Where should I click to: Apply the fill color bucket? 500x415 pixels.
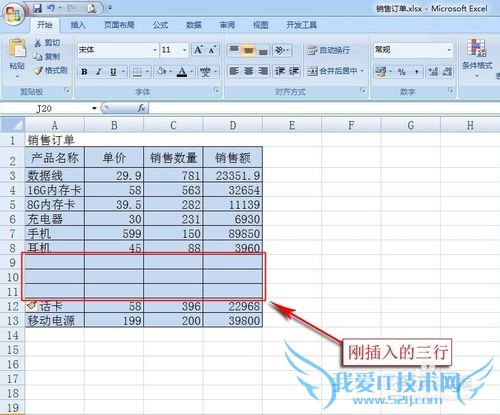click(161, 72)
